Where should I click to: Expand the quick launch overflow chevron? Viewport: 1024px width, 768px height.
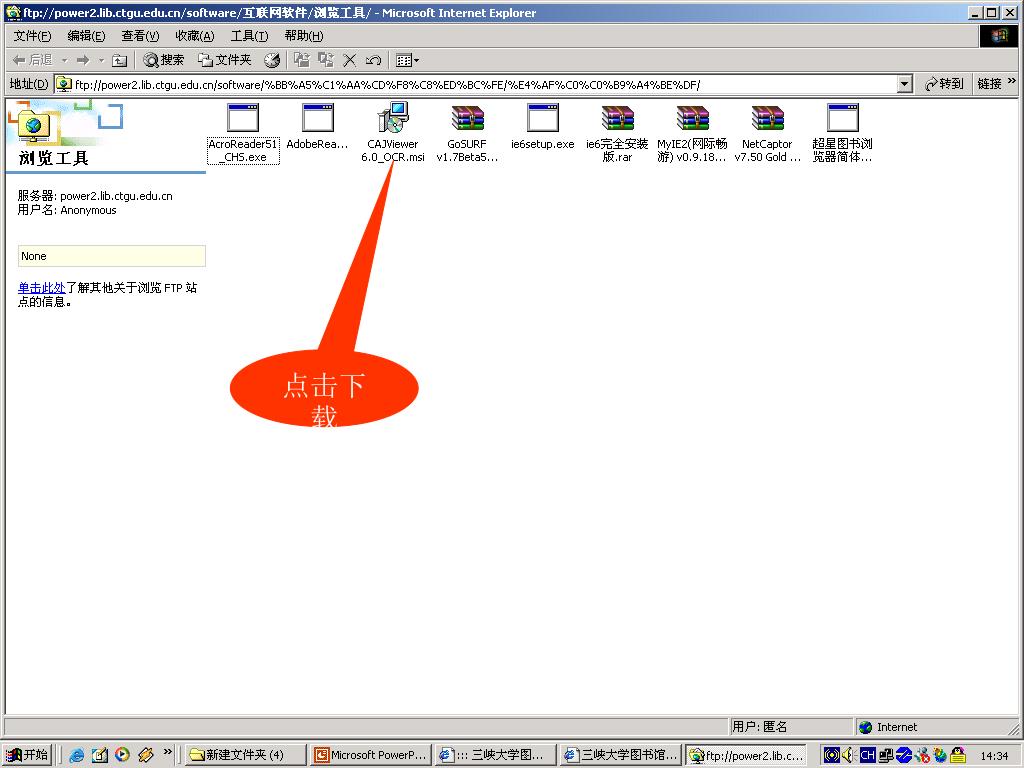coord(168,752)
